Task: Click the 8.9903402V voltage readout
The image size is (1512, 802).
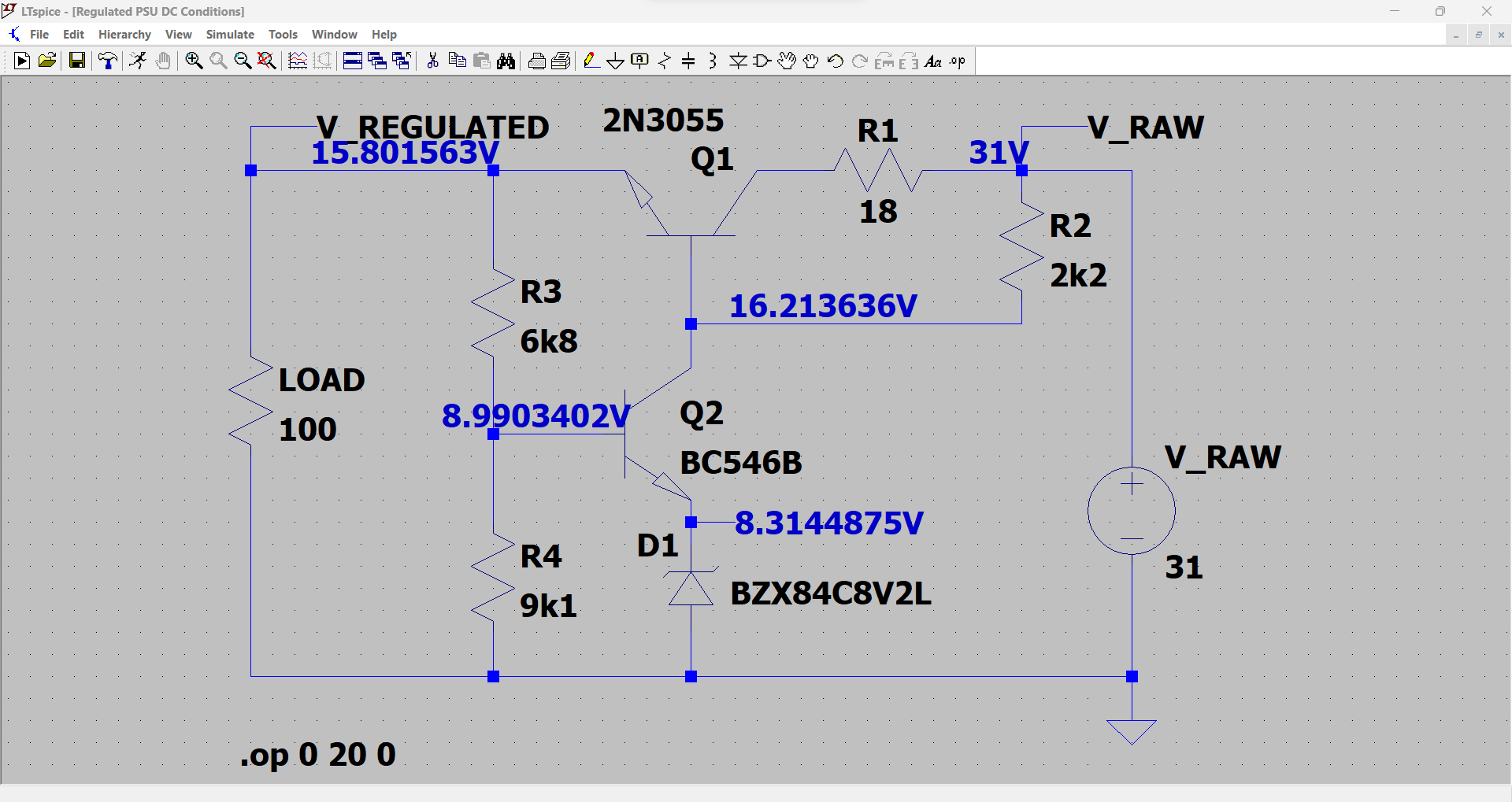Action: [x=536, y=416]
